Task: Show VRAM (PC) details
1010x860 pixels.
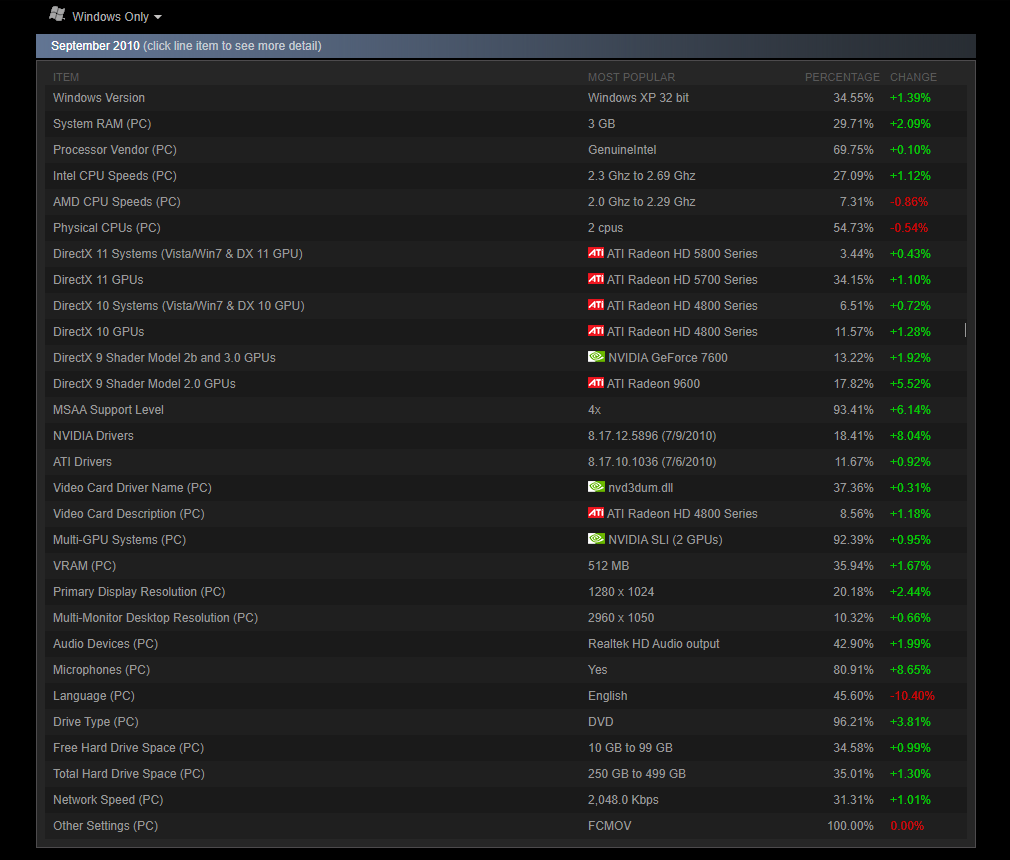Action: click(506, 566)
